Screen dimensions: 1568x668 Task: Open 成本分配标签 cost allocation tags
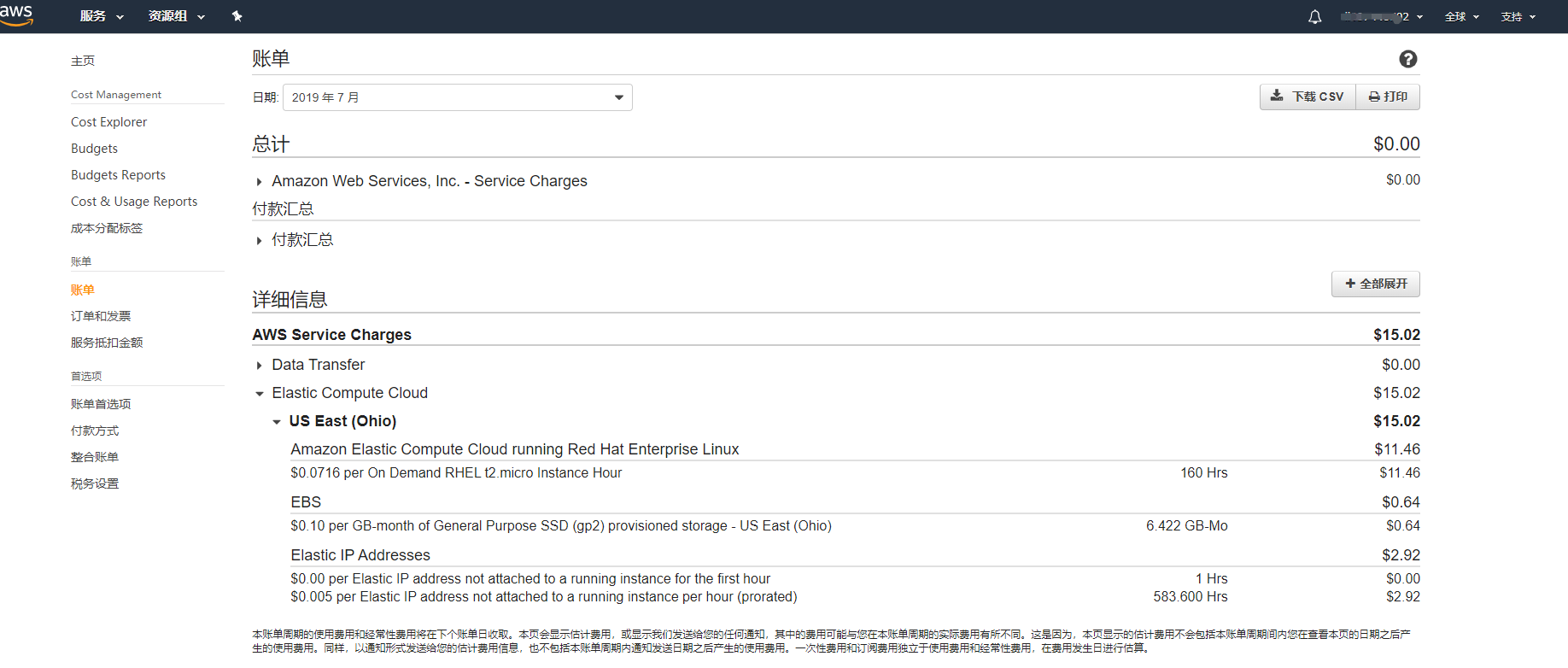point(107,228)
